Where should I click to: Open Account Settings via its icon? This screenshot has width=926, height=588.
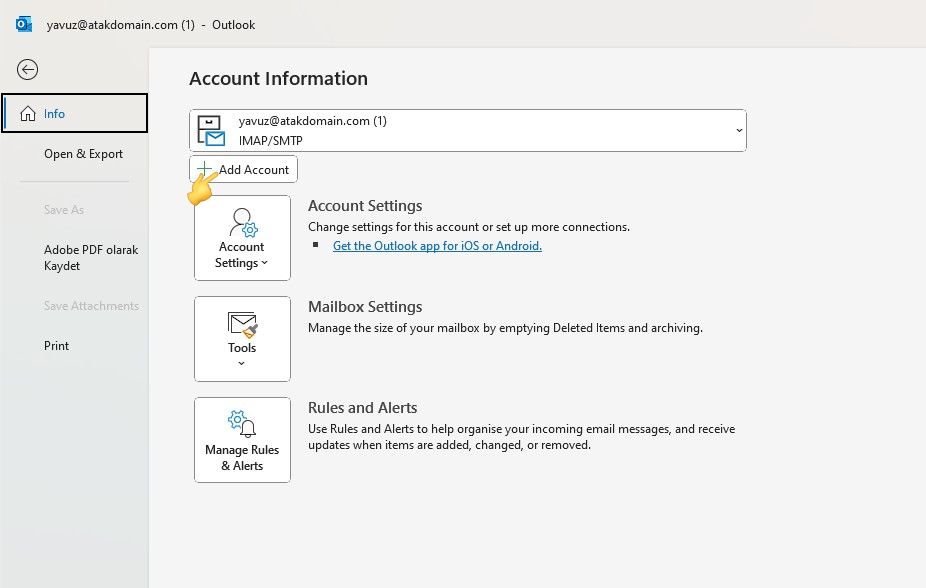coord(242,222)
